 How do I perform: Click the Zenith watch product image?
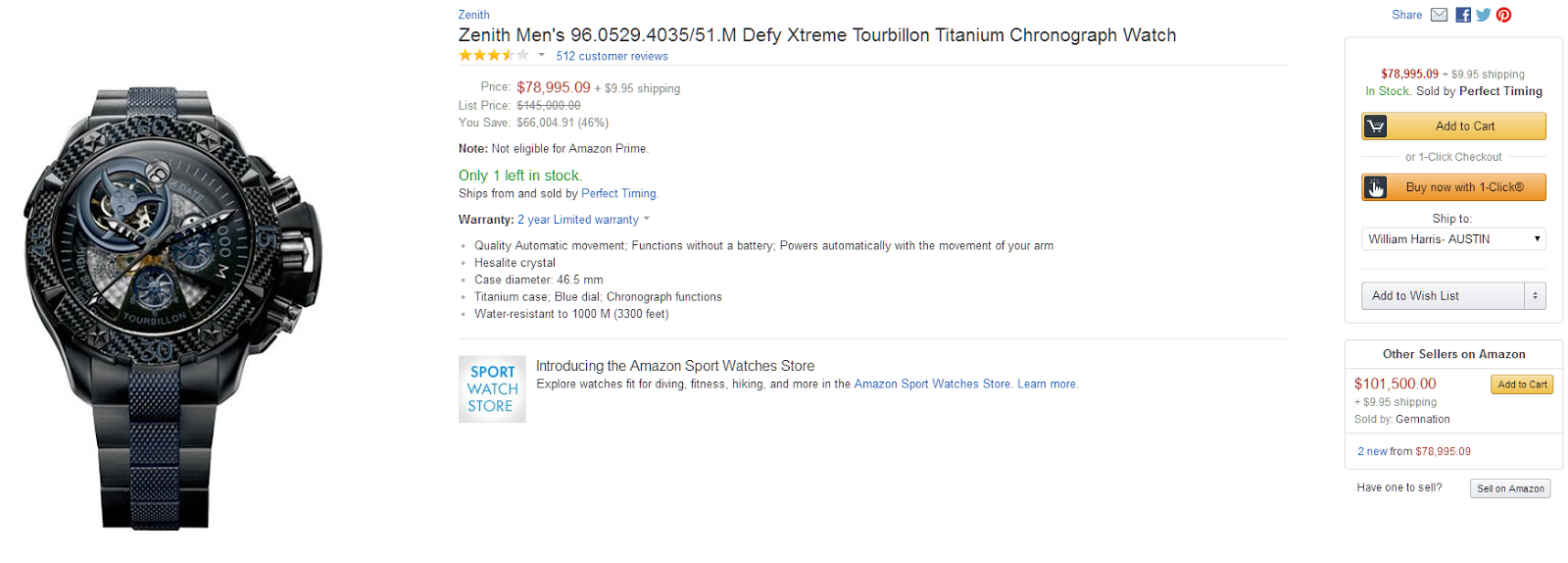[x=174, y=309]
